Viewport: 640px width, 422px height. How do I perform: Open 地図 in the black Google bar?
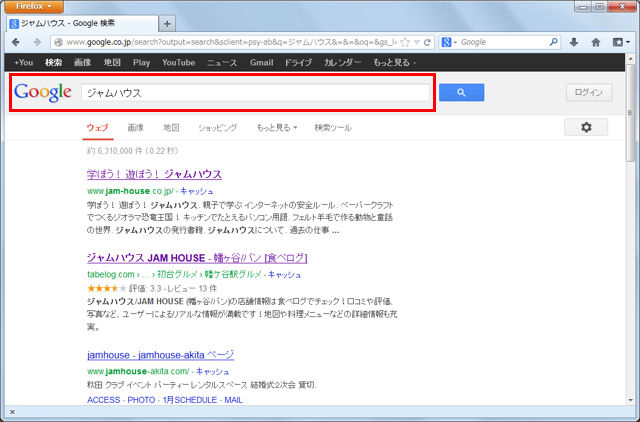click(x=112, y=63)
